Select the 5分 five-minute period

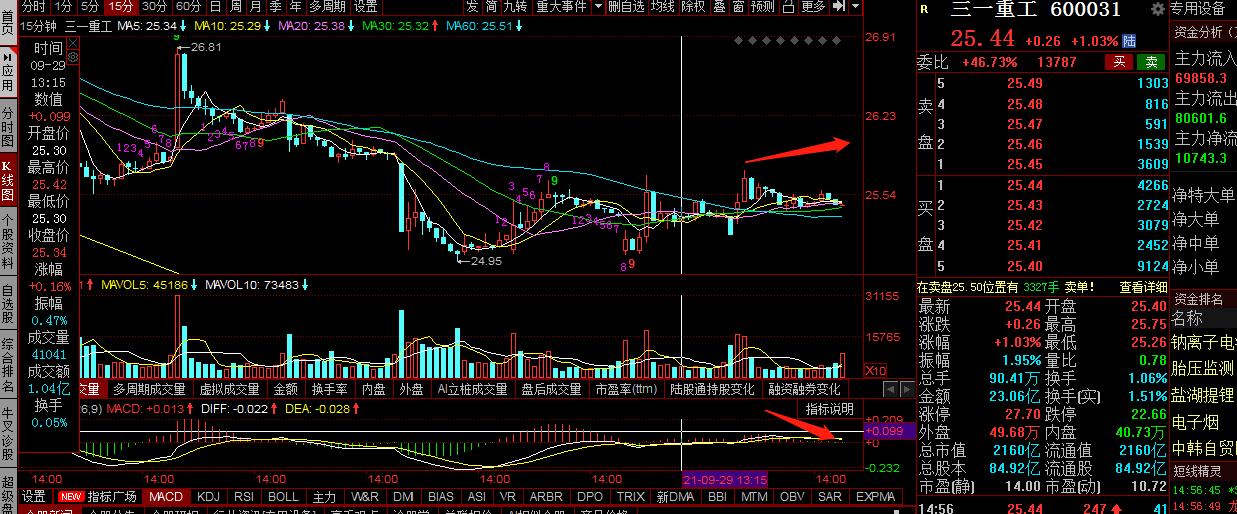(90, 7)
